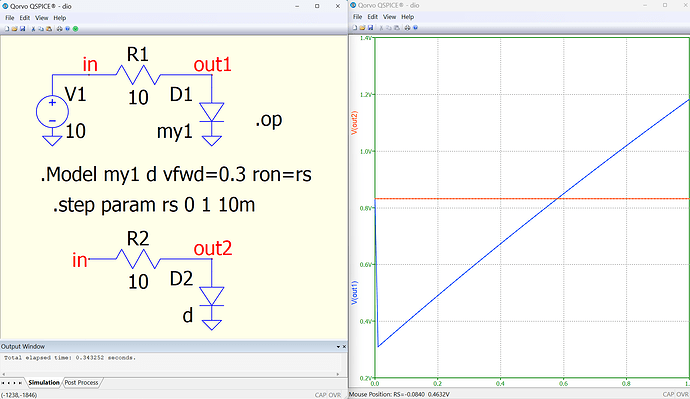Screen dimensions: 690x399
Task: Click the 'out1' net label
Action: pos(213,65)
